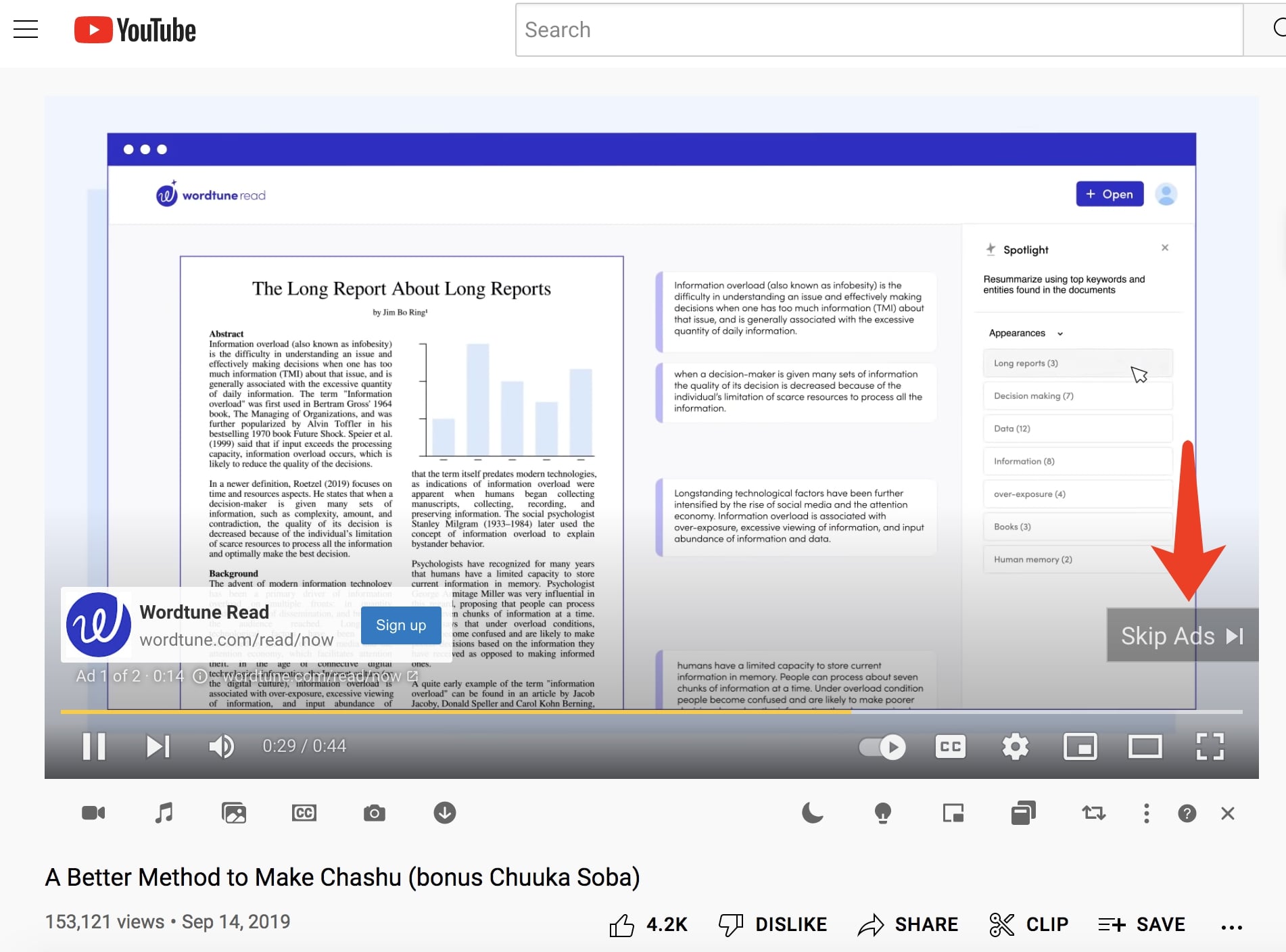1286x952 pixels.
Task: Click the Sign up button on the ad
Action: pos(400,625)
